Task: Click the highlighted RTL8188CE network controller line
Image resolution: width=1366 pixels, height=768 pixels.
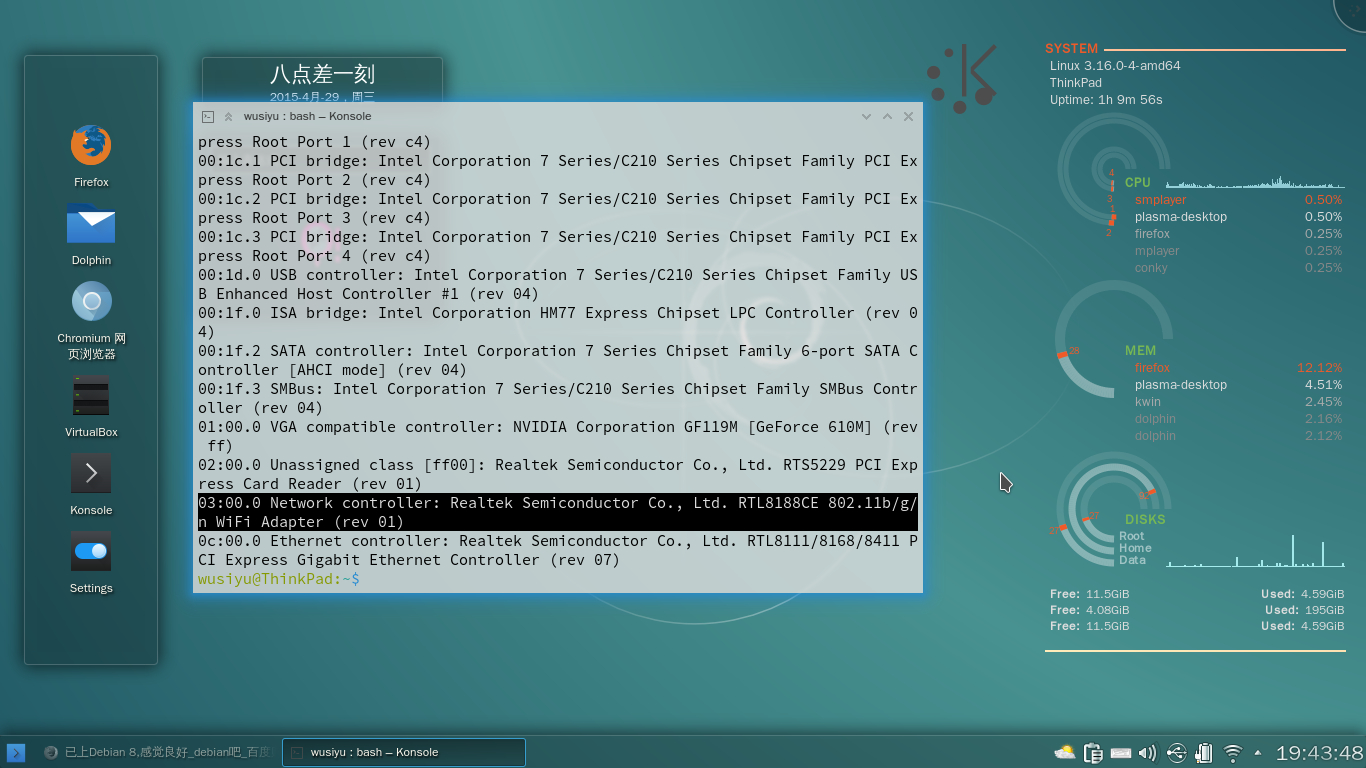Action: coord(557,512)
